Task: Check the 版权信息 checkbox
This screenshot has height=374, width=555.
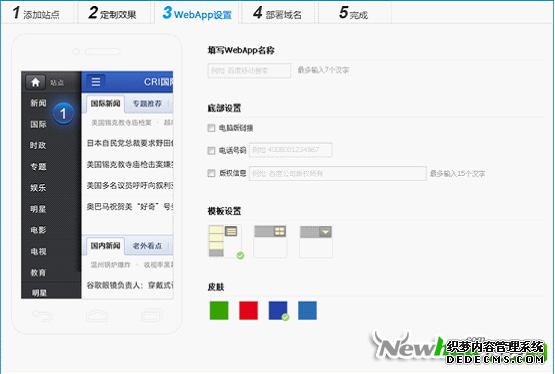Action: tap(211, 173)
